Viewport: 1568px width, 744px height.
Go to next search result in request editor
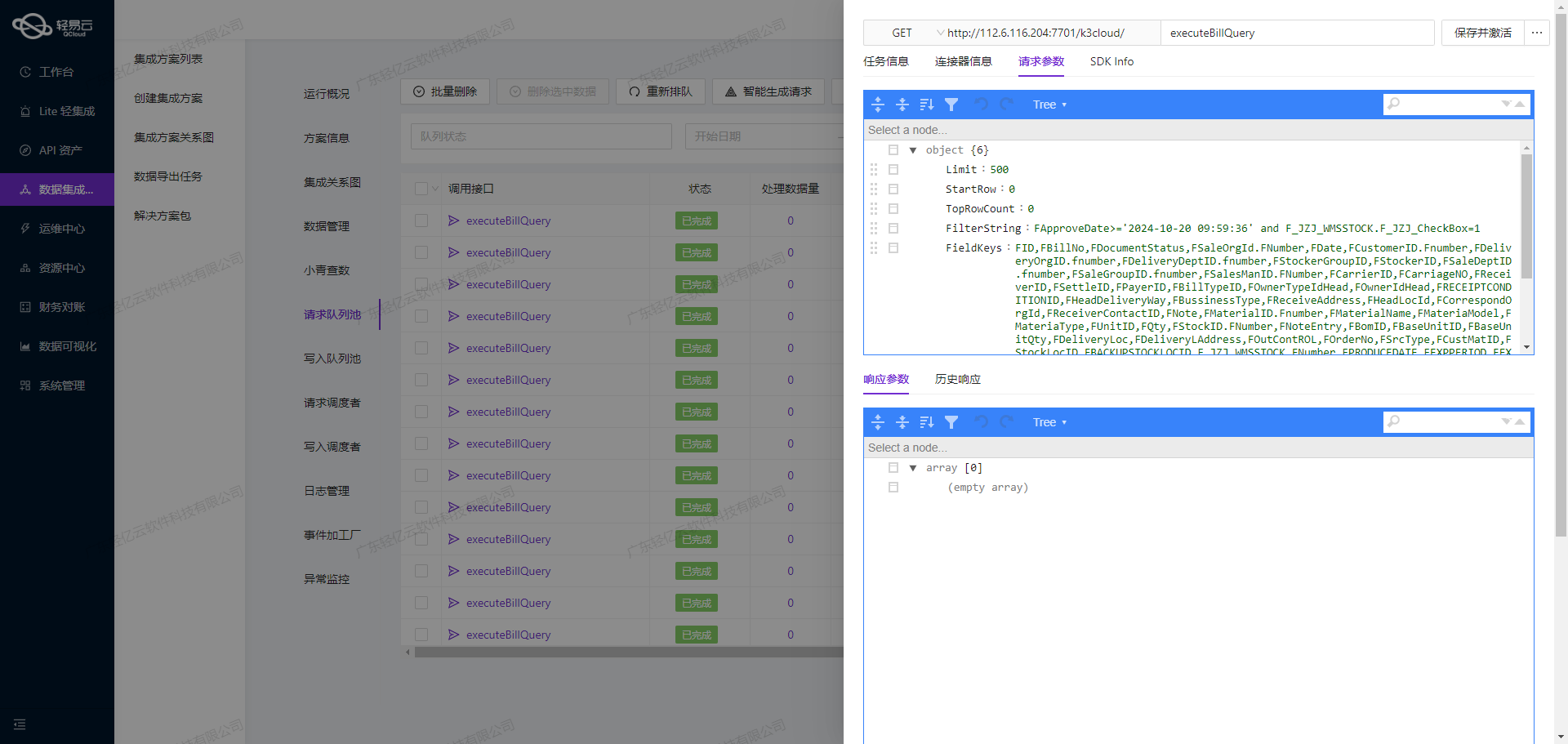click(1506, 104)
